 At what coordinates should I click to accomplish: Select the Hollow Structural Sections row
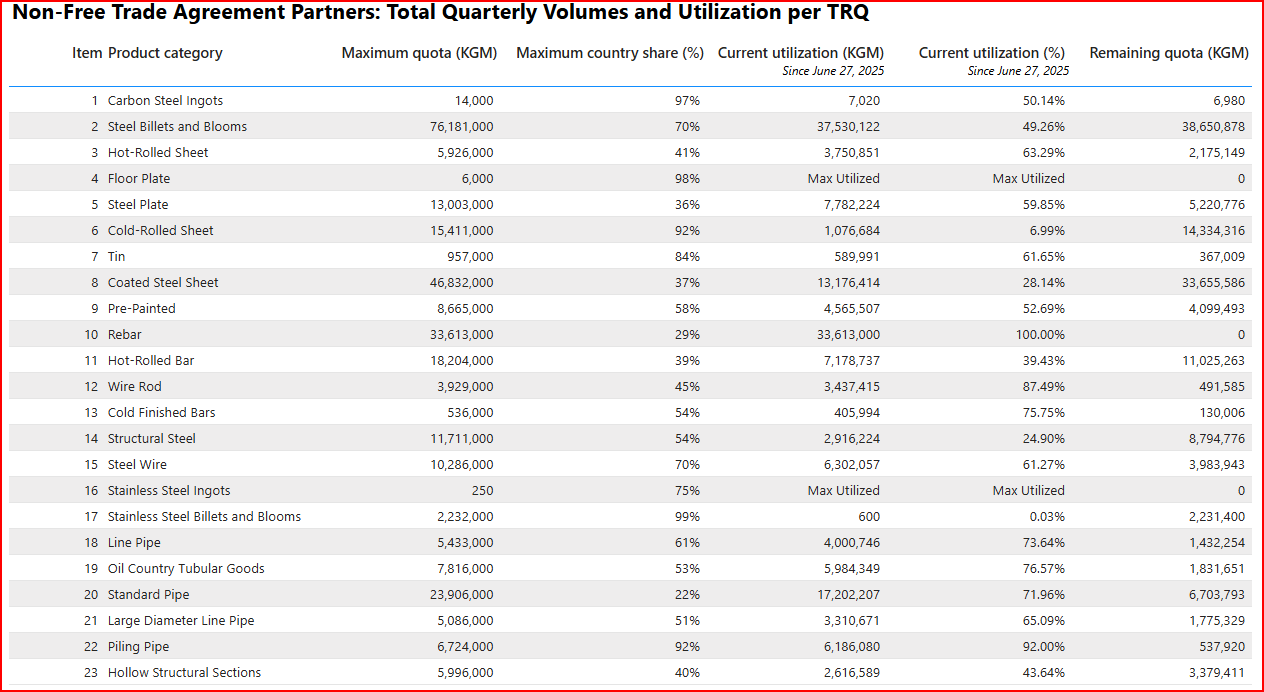(x=184, y=672)
